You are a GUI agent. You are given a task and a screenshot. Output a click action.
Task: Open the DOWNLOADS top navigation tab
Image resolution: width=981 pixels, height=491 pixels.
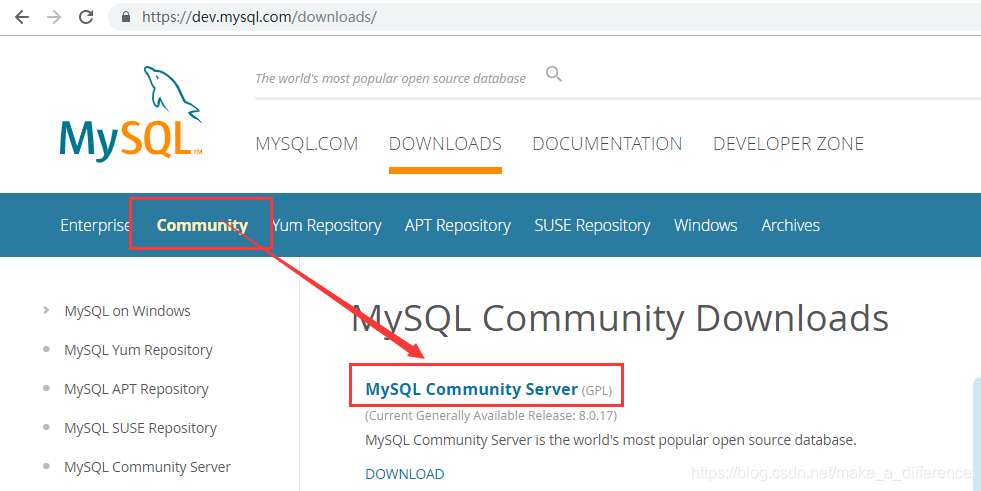point(445,144)
